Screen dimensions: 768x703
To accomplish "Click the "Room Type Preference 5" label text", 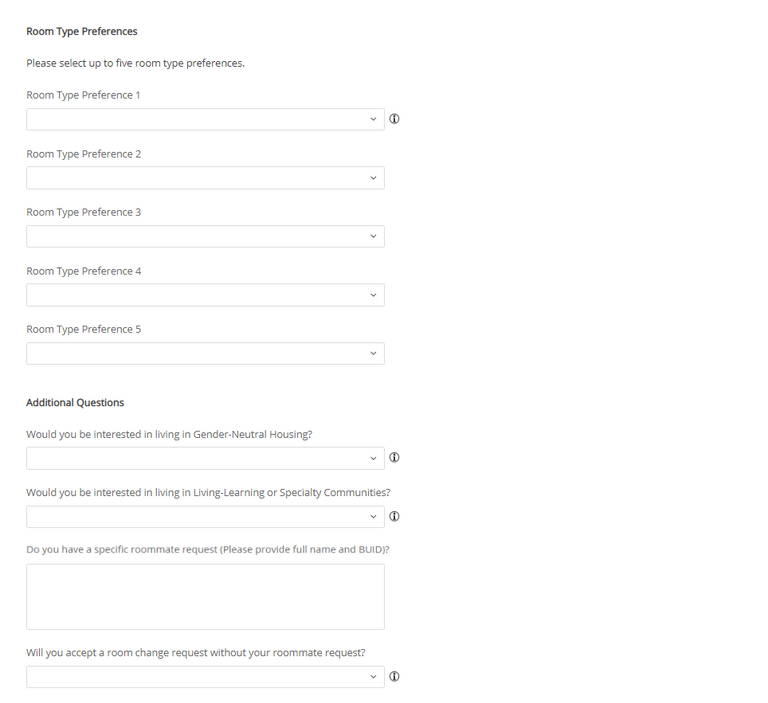I will pyautogui.click(x=83, y=329).
